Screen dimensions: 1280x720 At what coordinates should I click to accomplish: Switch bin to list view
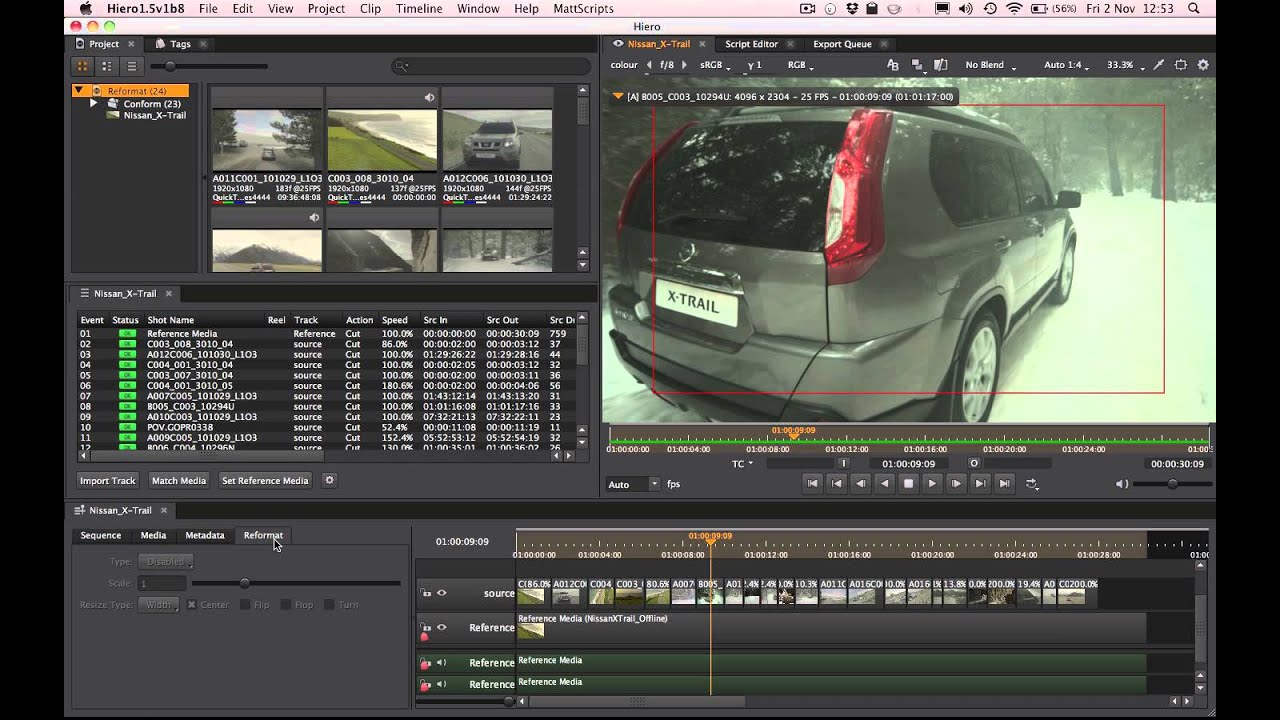(x=131, y=66)
